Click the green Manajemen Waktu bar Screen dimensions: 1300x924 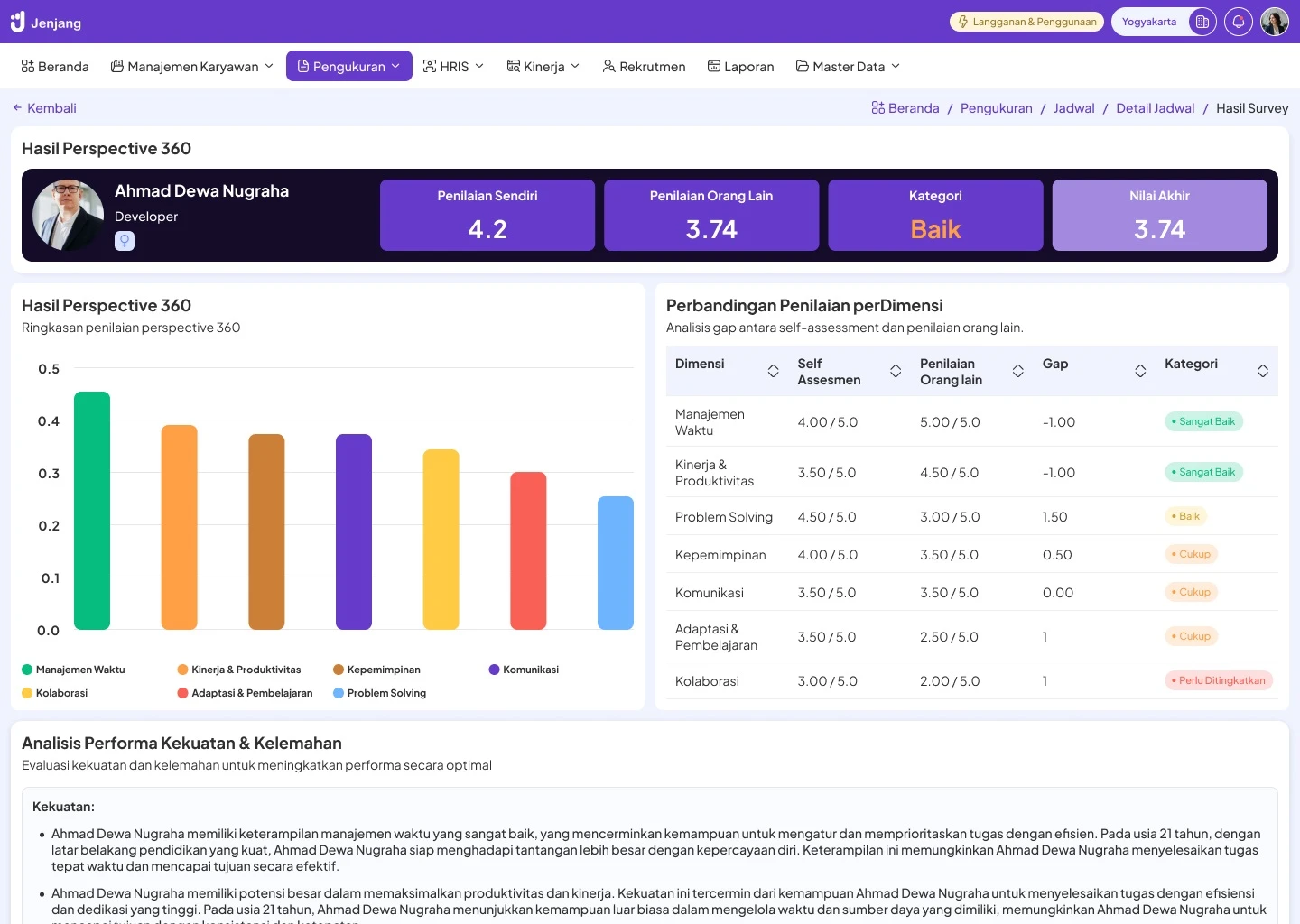click(92, 510)
